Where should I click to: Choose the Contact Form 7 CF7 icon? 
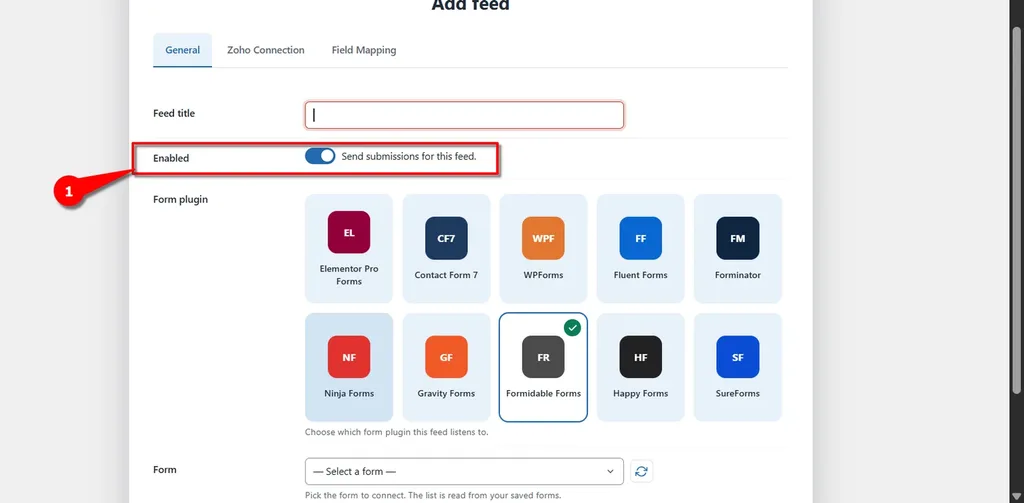pyautogui.click(x=446, y=238)
